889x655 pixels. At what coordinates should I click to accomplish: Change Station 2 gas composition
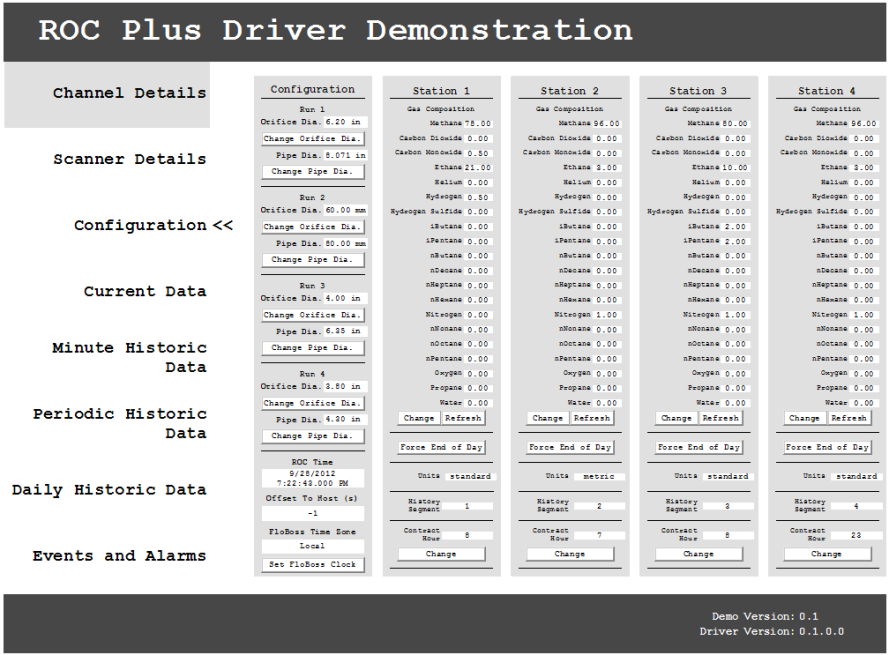tap(547, 419)
